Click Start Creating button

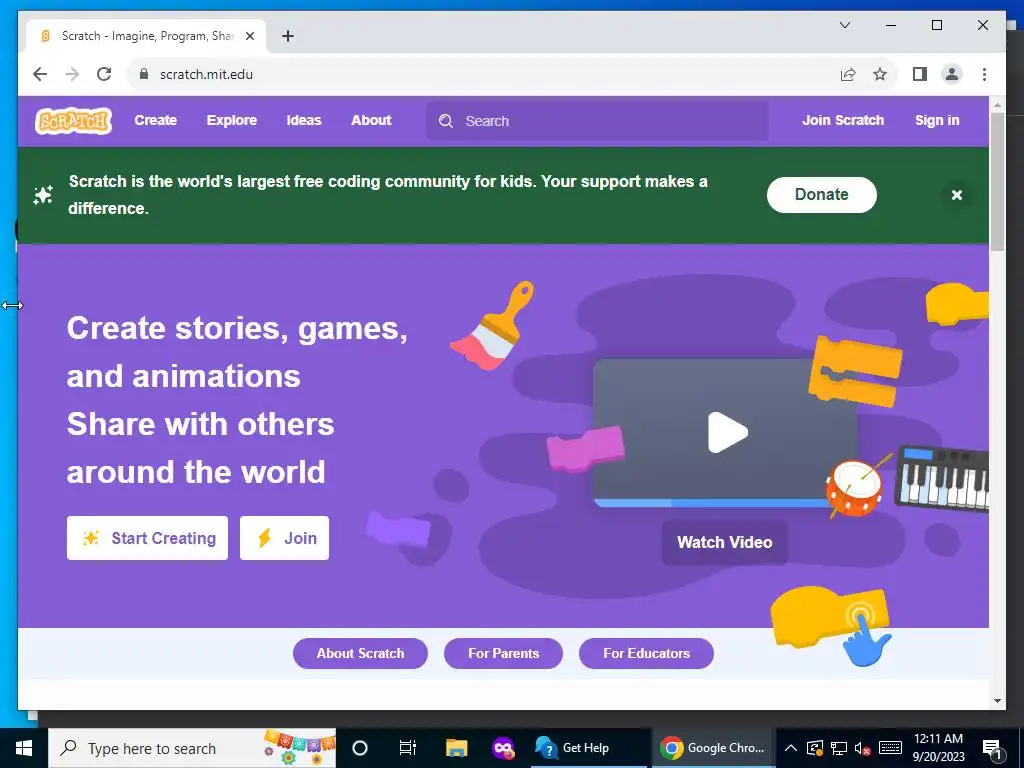tap(148, 538)
